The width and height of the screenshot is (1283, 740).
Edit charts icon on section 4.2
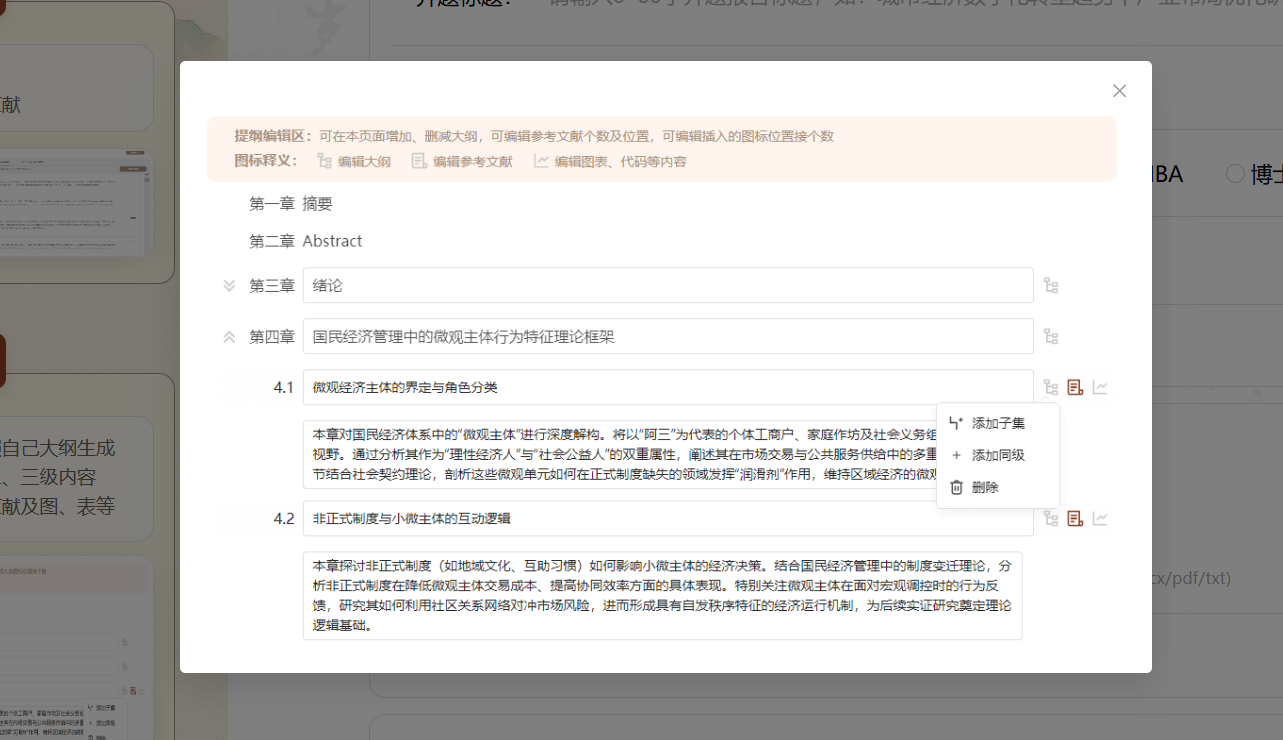pyautogui.click(x=1100, y=518)
